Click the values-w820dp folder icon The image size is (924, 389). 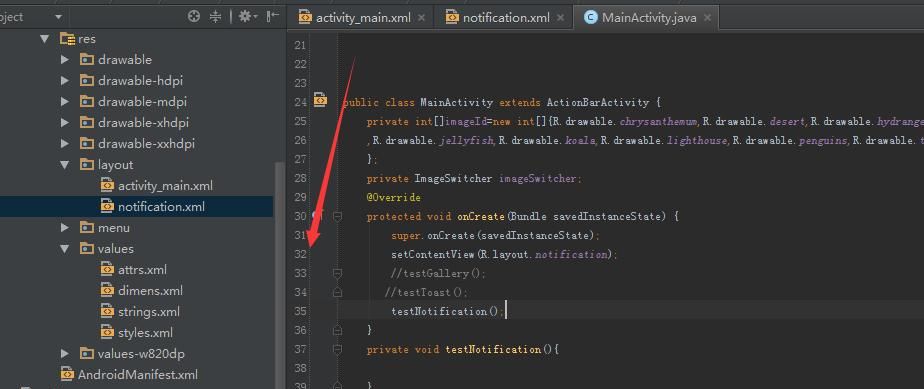(87, 354)
